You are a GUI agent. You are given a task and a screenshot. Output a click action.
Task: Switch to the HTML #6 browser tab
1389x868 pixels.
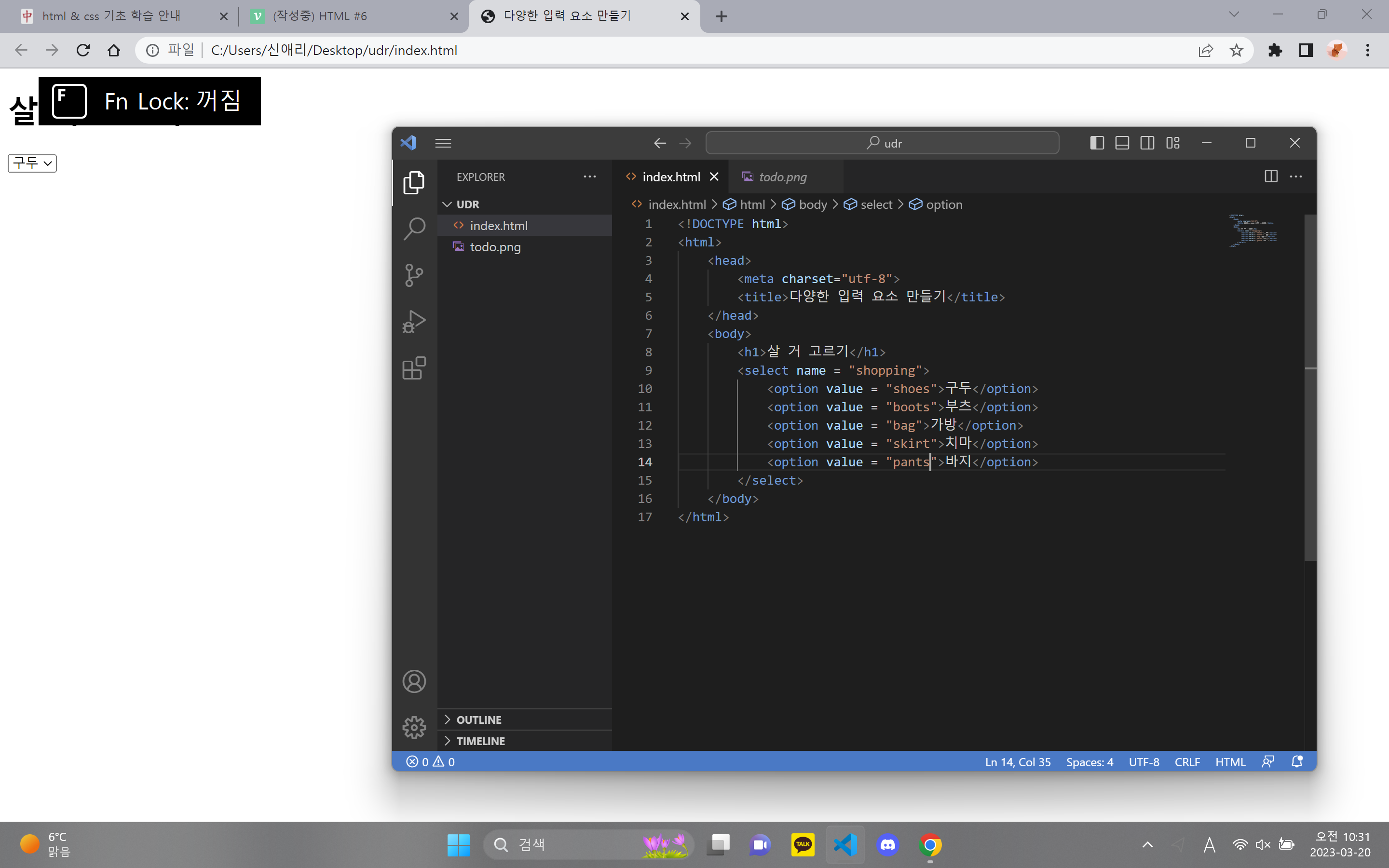click(x=319, y=16)
